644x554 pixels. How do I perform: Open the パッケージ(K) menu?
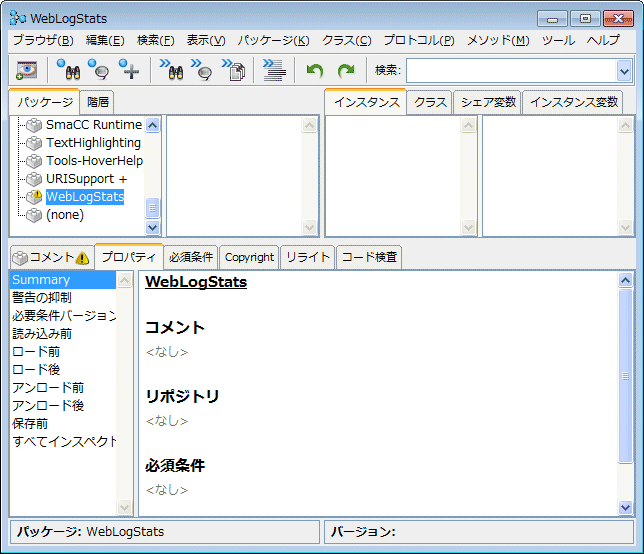pyautogui.click(x=273, y=40)
